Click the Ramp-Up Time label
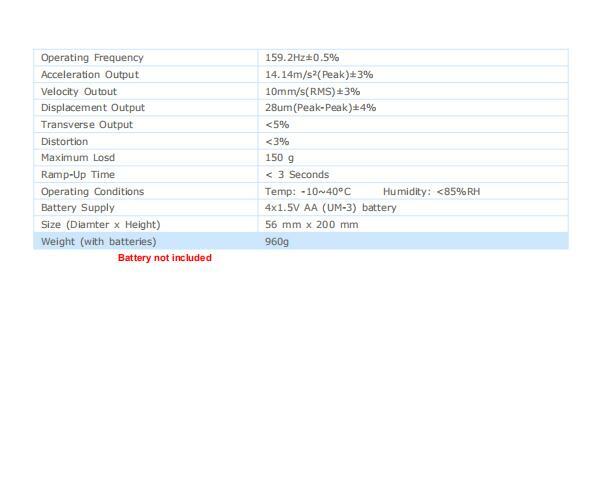Screen dimensions: 600x479 click(78, 175)
